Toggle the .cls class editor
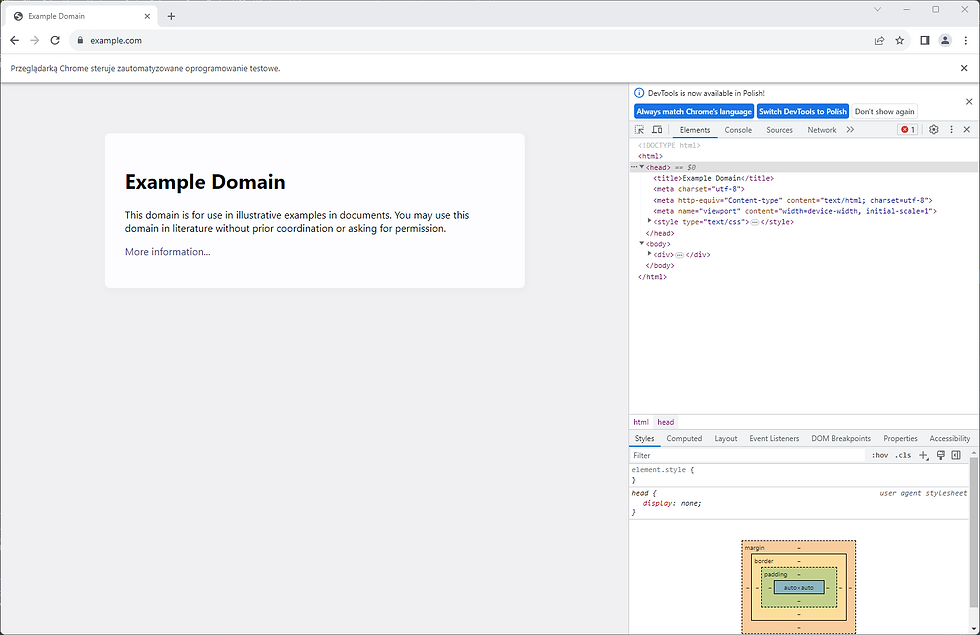980x635 pixels. point(902,456)
